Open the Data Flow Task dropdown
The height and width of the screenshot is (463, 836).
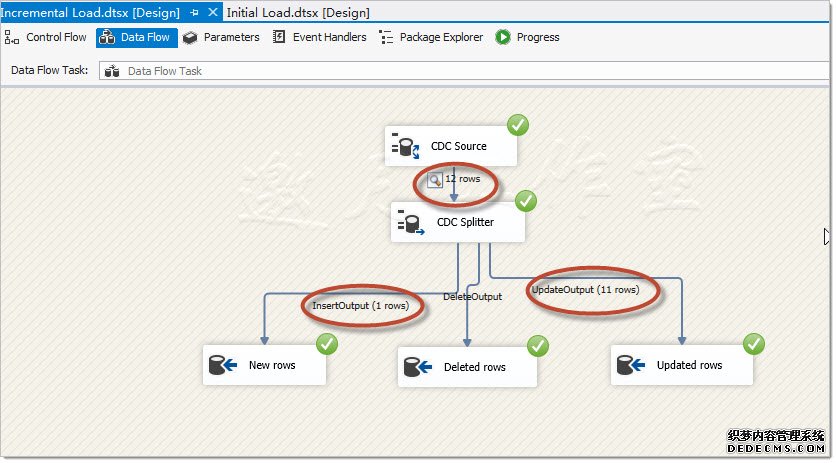(x=460, y=71)
